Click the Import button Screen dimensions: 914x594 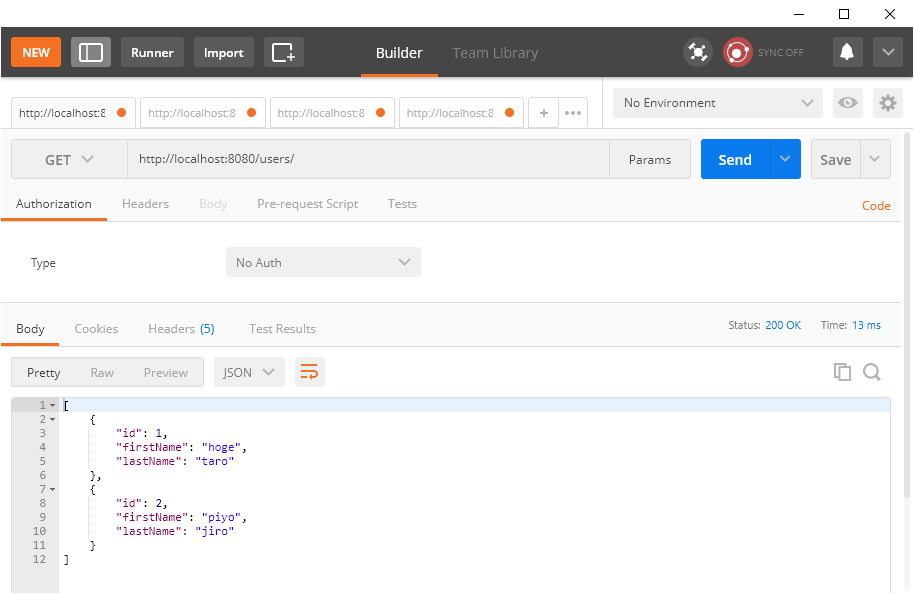click(x=223, y=52)
